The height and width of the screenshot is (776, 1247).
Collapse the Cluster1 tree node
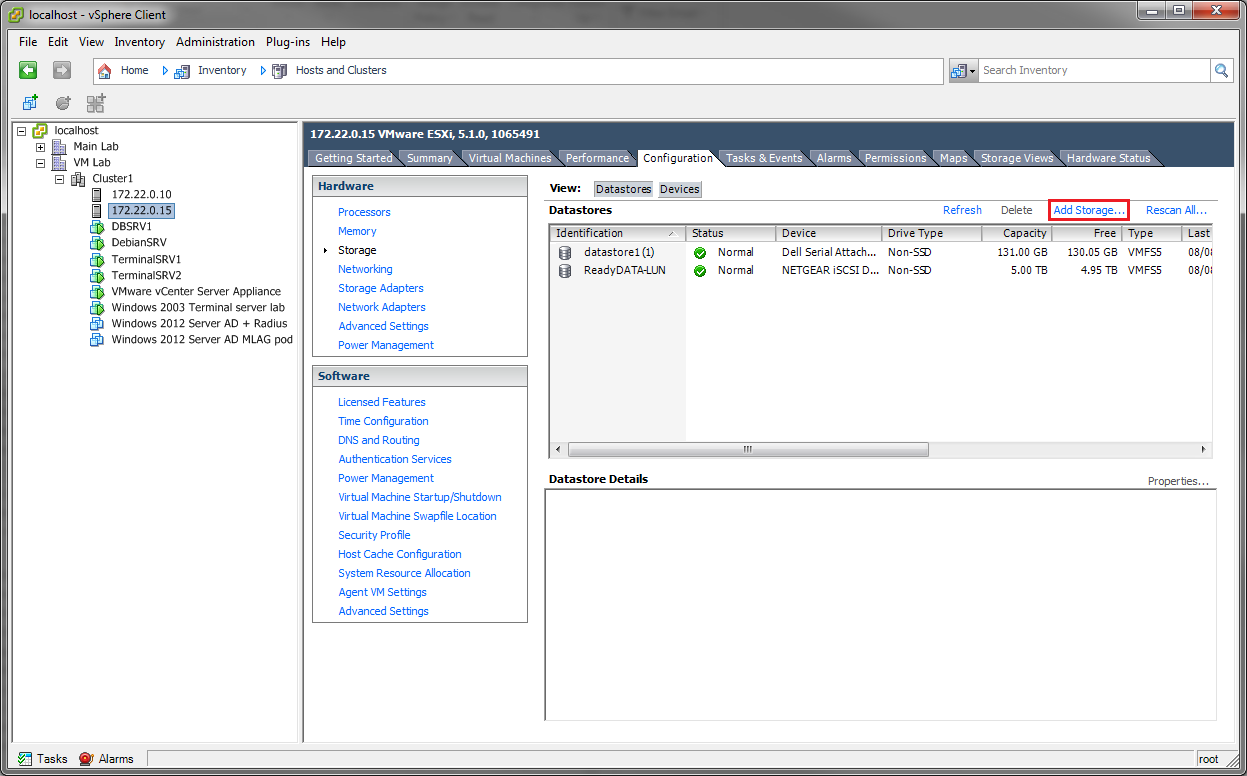(x=59, y=178)
